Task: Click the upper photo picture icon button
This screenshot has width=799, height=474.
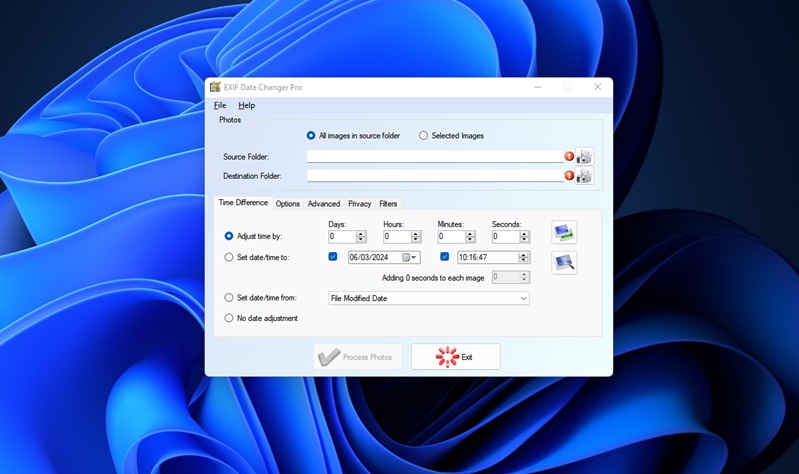Action: [x=564, y=232]
